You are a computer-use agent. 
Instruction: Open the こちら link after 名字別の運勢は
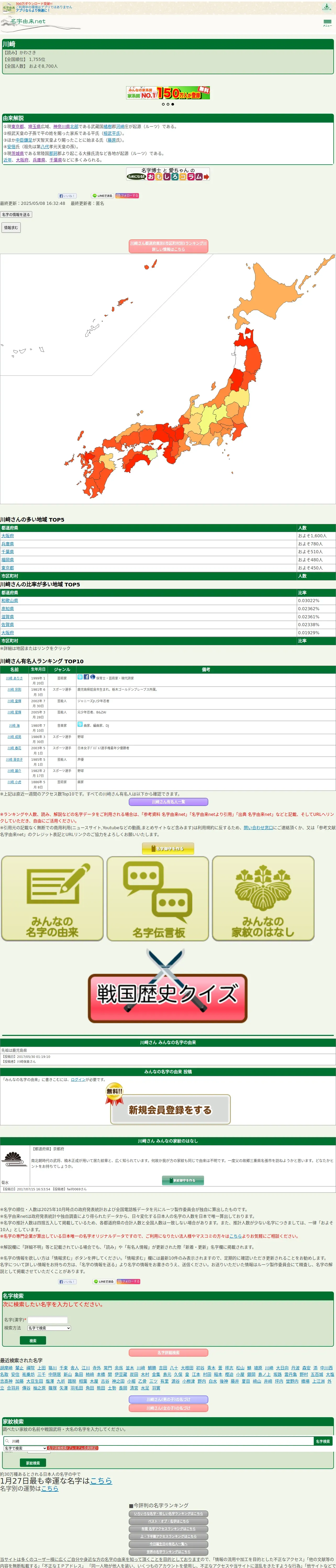tap(50, 1488)
